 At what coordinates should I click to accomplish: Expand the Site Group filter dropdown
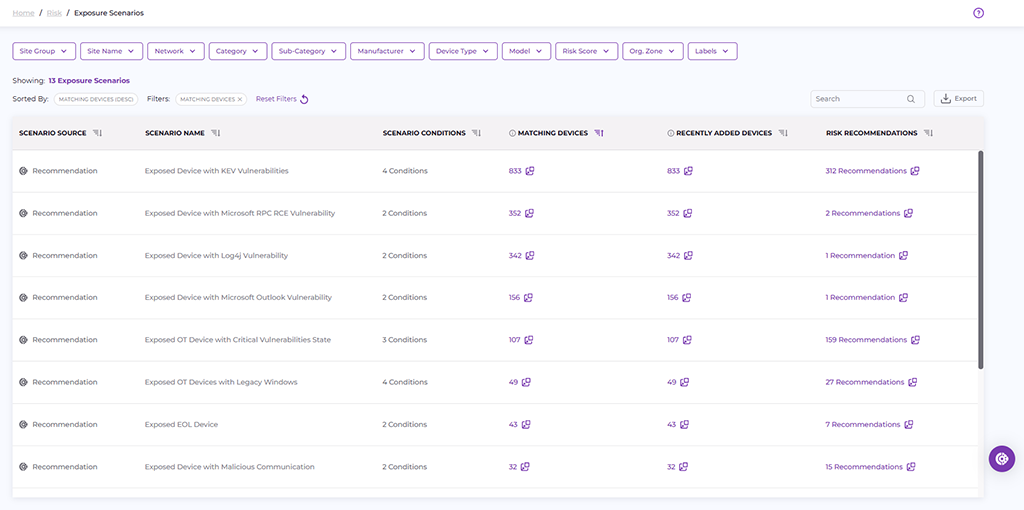[x=44, y=51]
